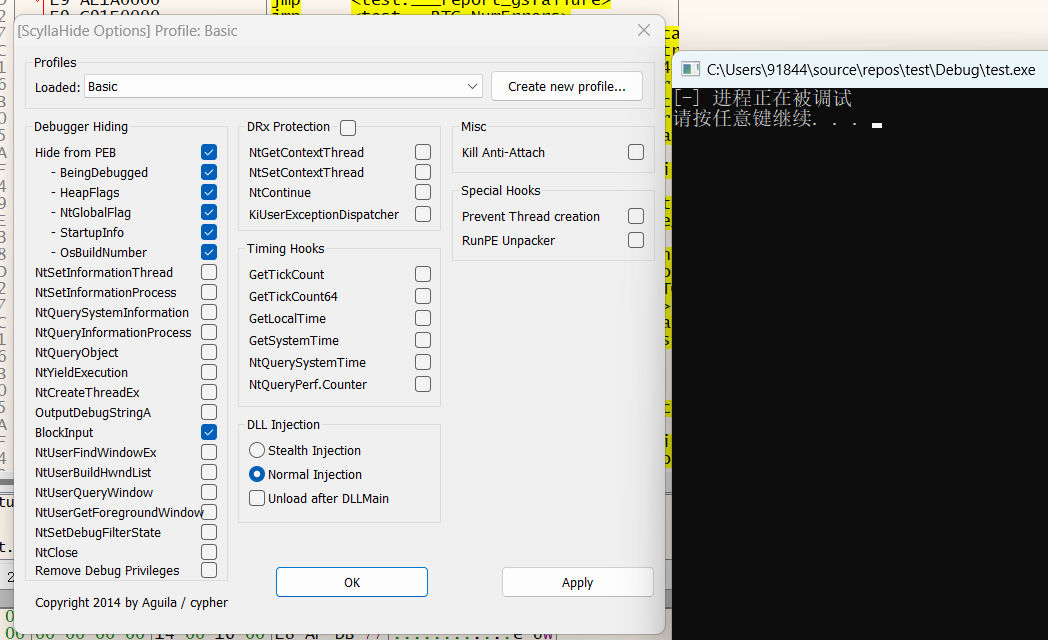Enable NtQueryObject checkbox
Screen dimensions: 1048x640
(209, 353)
